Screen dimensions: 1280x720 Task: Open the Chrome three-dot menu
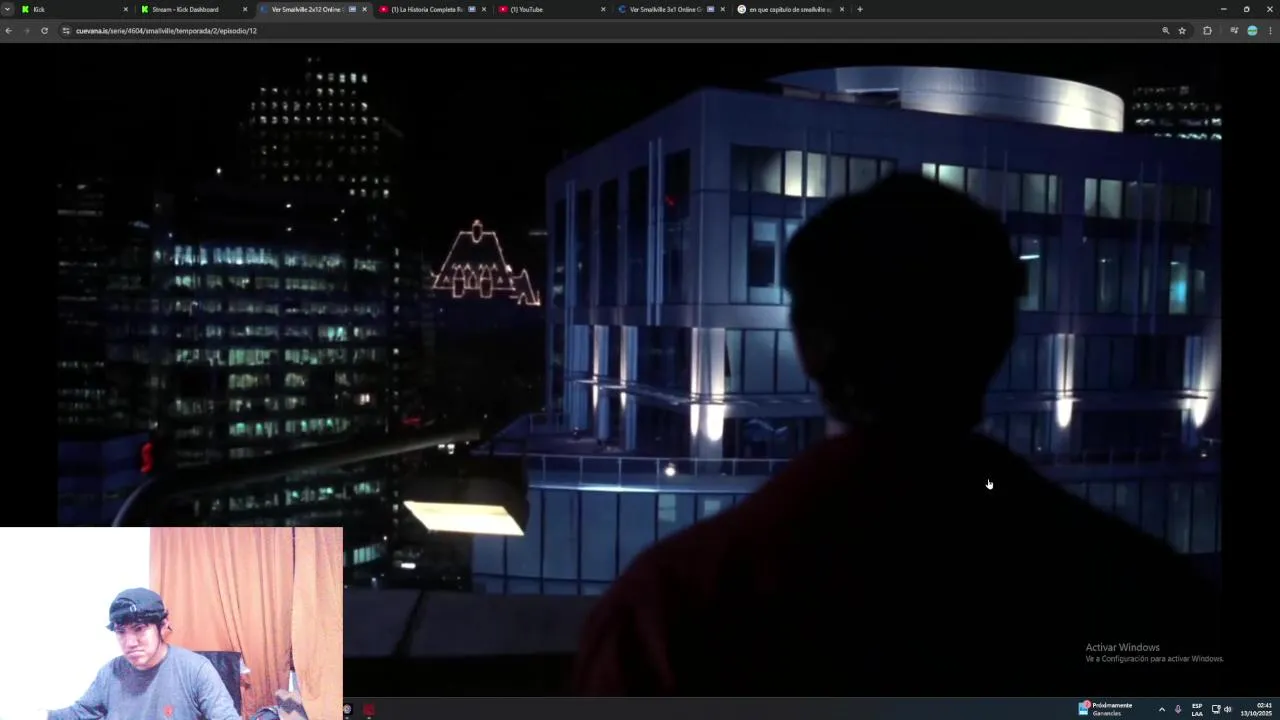[x=1270, y=31]
